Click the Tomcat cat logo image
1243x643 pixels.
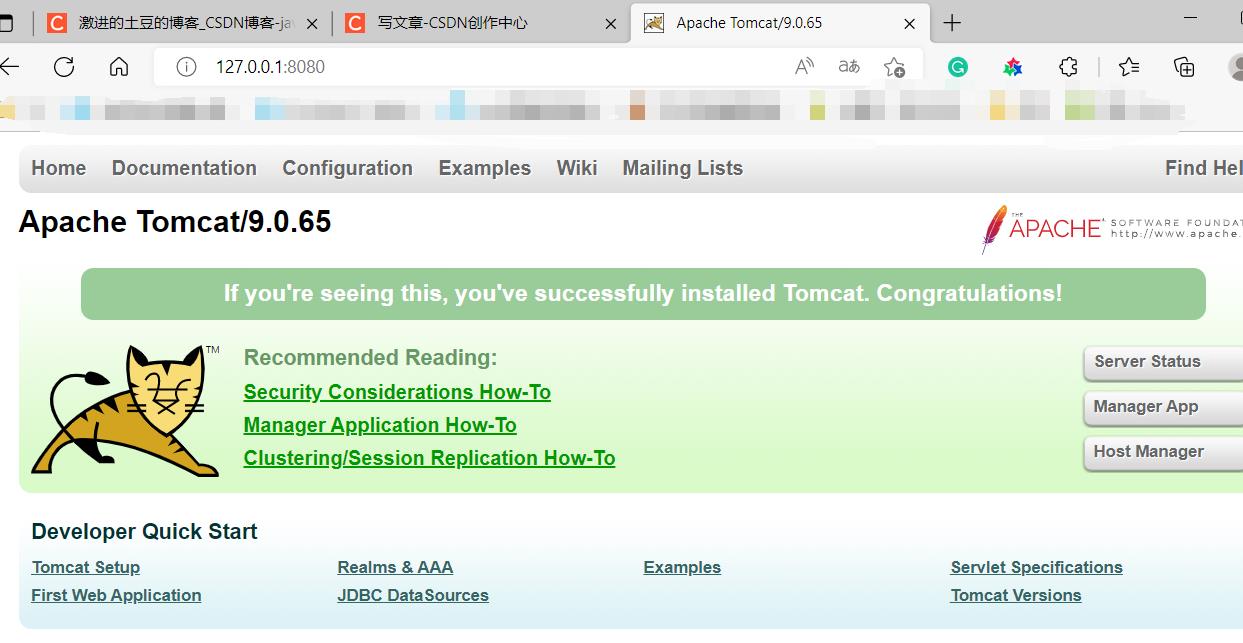125,410
